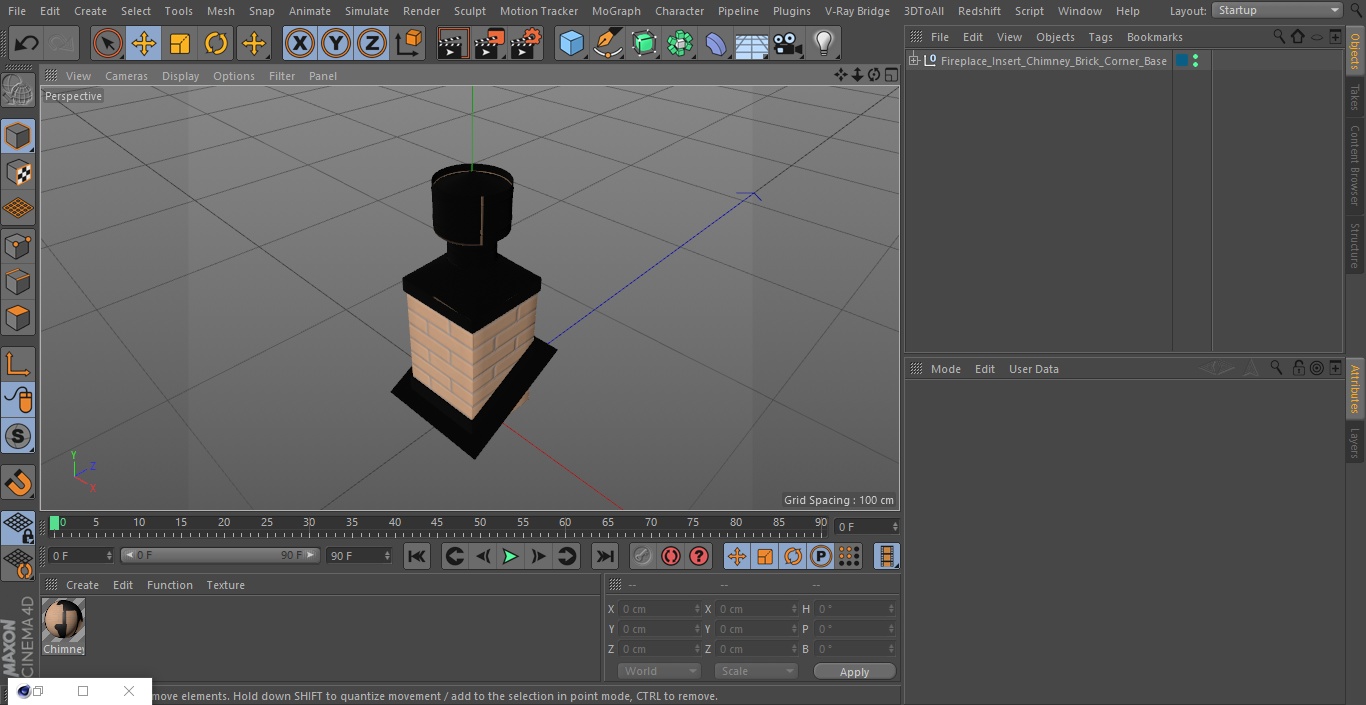
Task: Add a Subdivision Surface generator
Action: (x=644, y=43)
